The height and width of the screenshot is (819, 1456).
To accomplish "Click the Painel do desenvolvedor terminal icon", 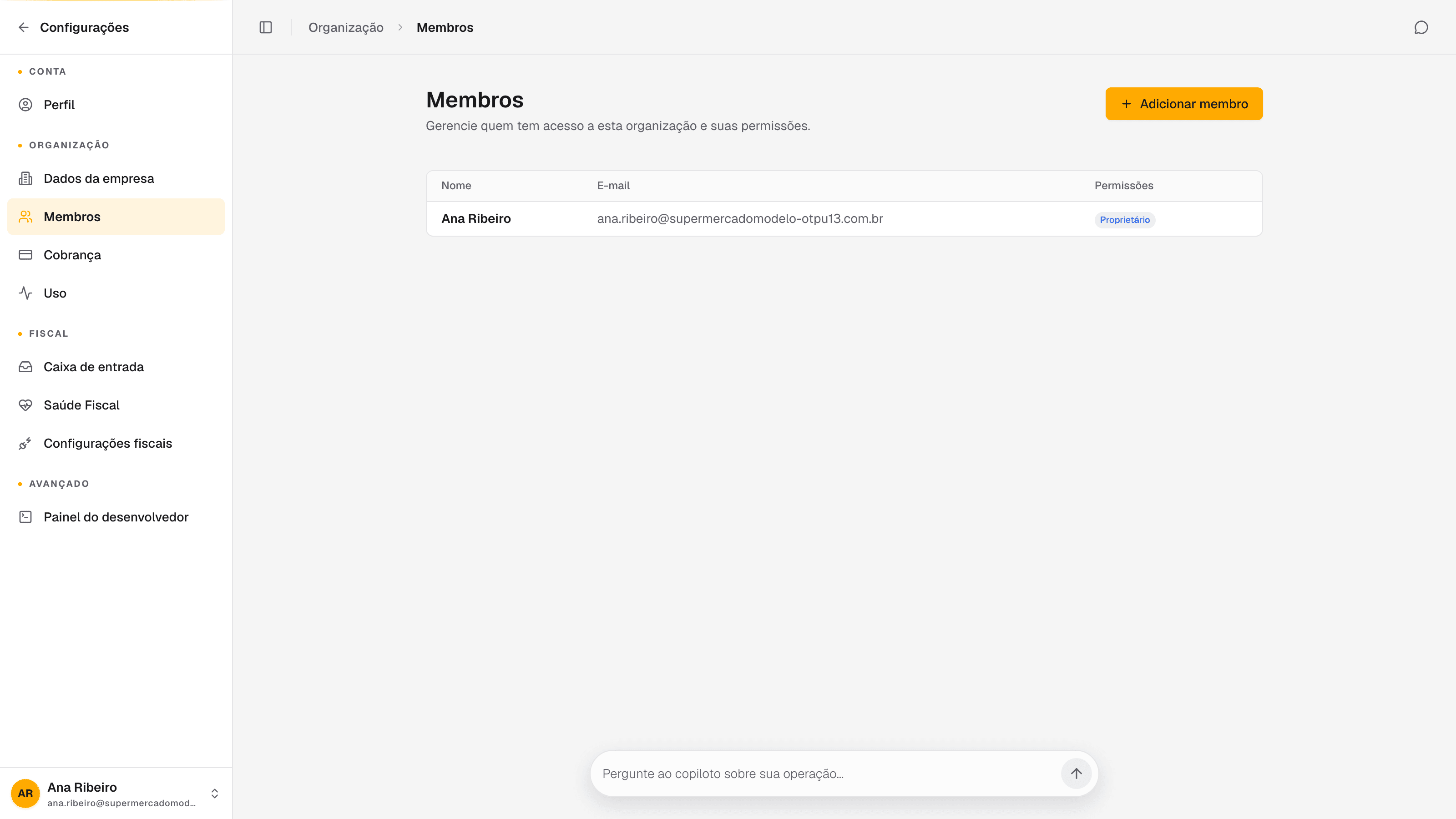I will pyautogui.click(x=25, y=516).
